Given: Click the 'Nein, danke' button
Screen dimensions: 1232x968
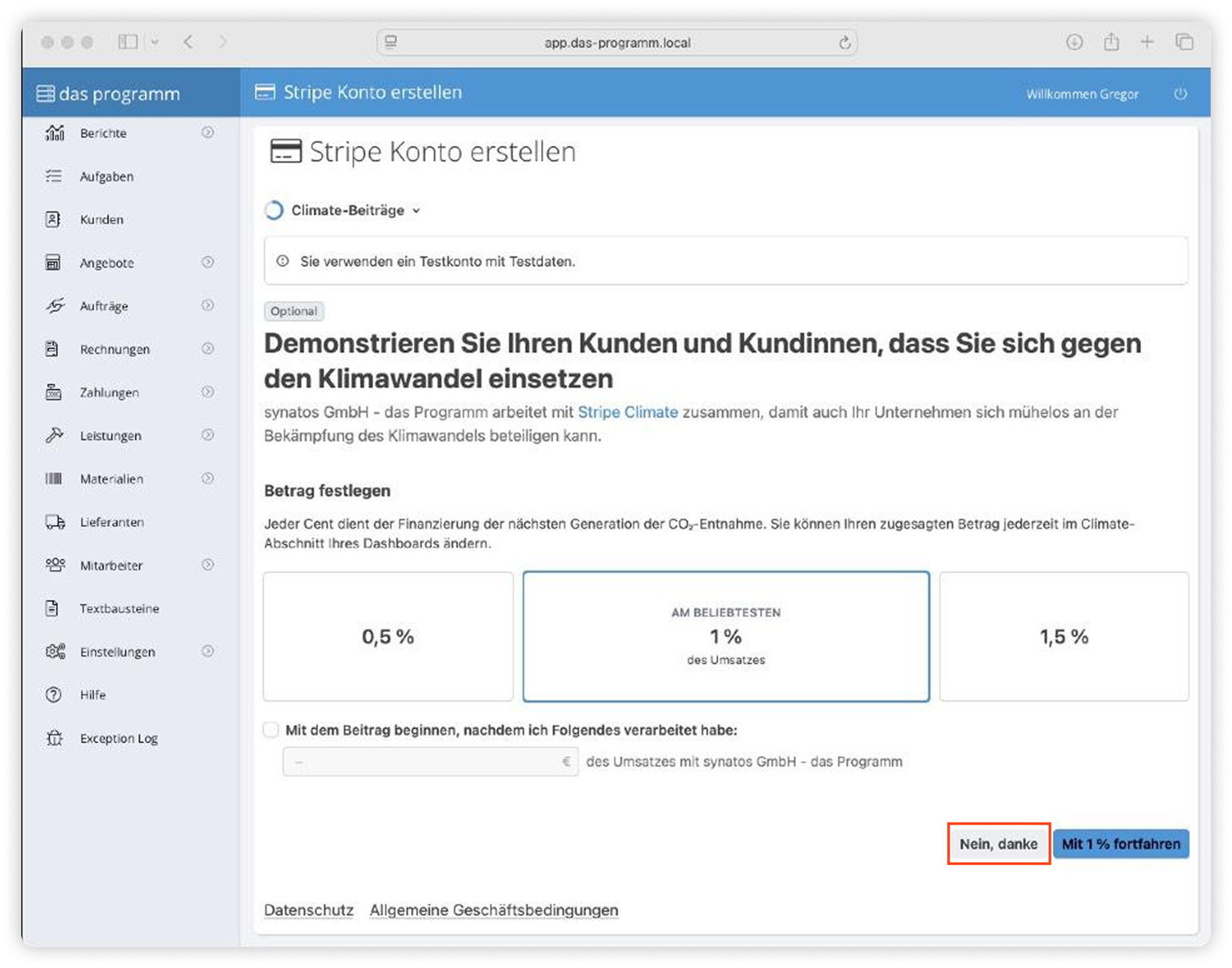Looking at the screenshot, I should (998, 844).
